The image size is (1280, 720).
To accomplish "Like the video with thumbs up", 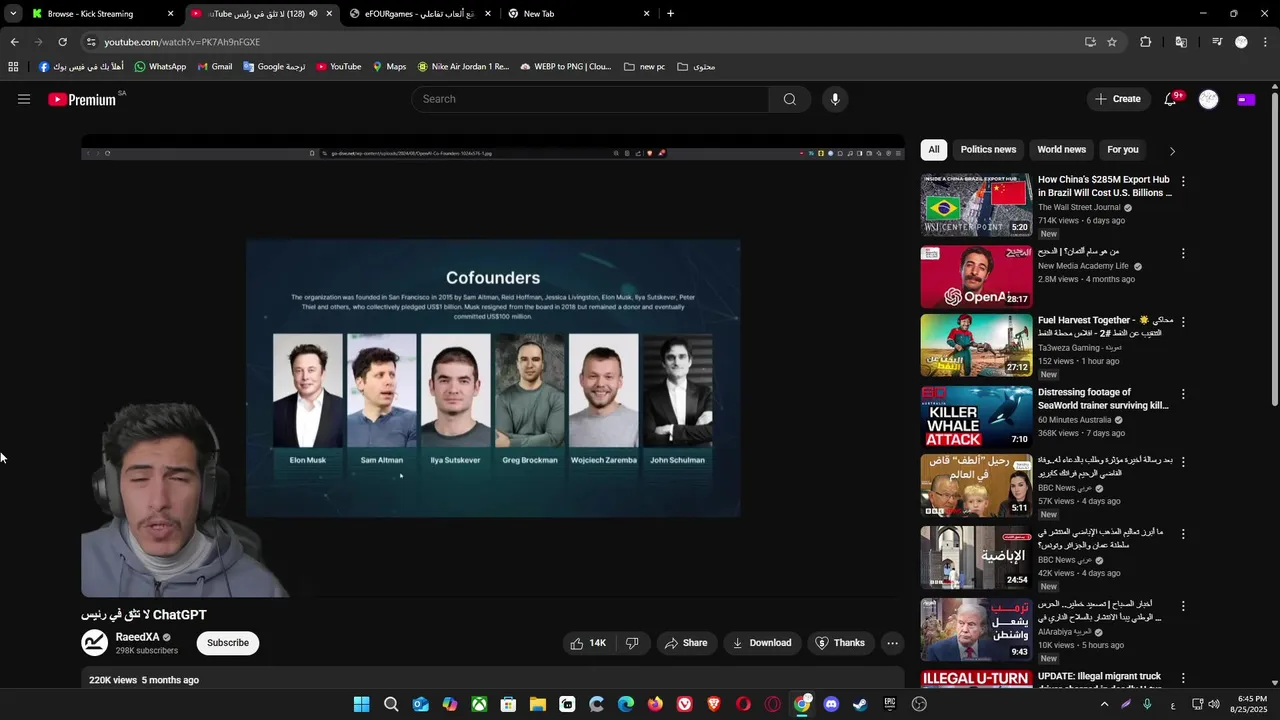I will (x=588, y=643).
